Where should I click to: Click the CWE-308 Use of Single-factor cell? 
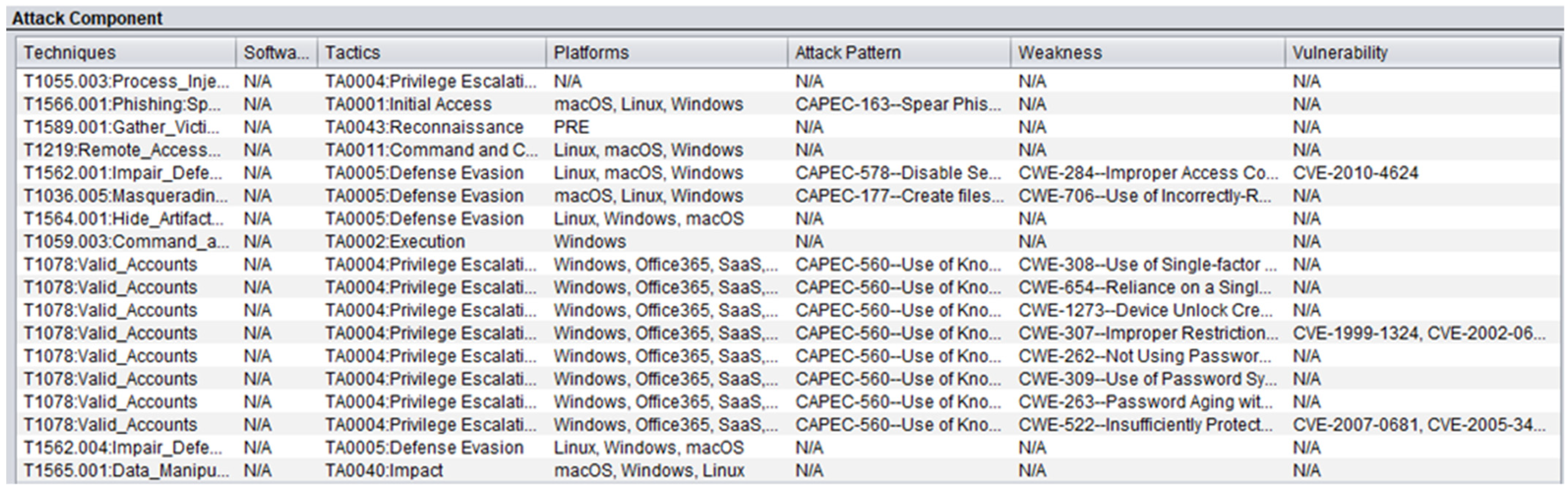tap(1147, 265)
